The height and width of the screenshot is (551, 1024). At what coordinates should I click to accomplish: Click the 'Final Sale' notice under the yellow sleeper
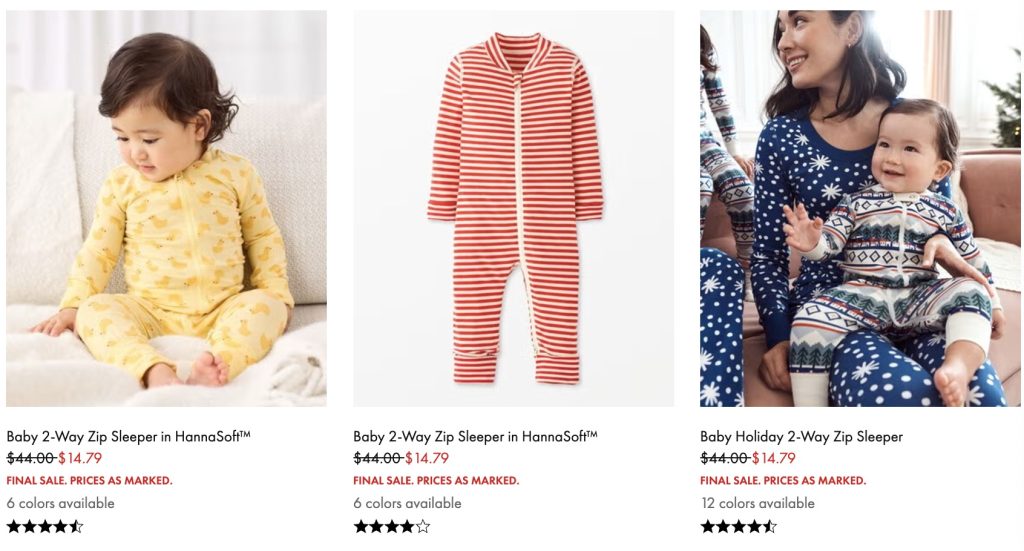89,481
